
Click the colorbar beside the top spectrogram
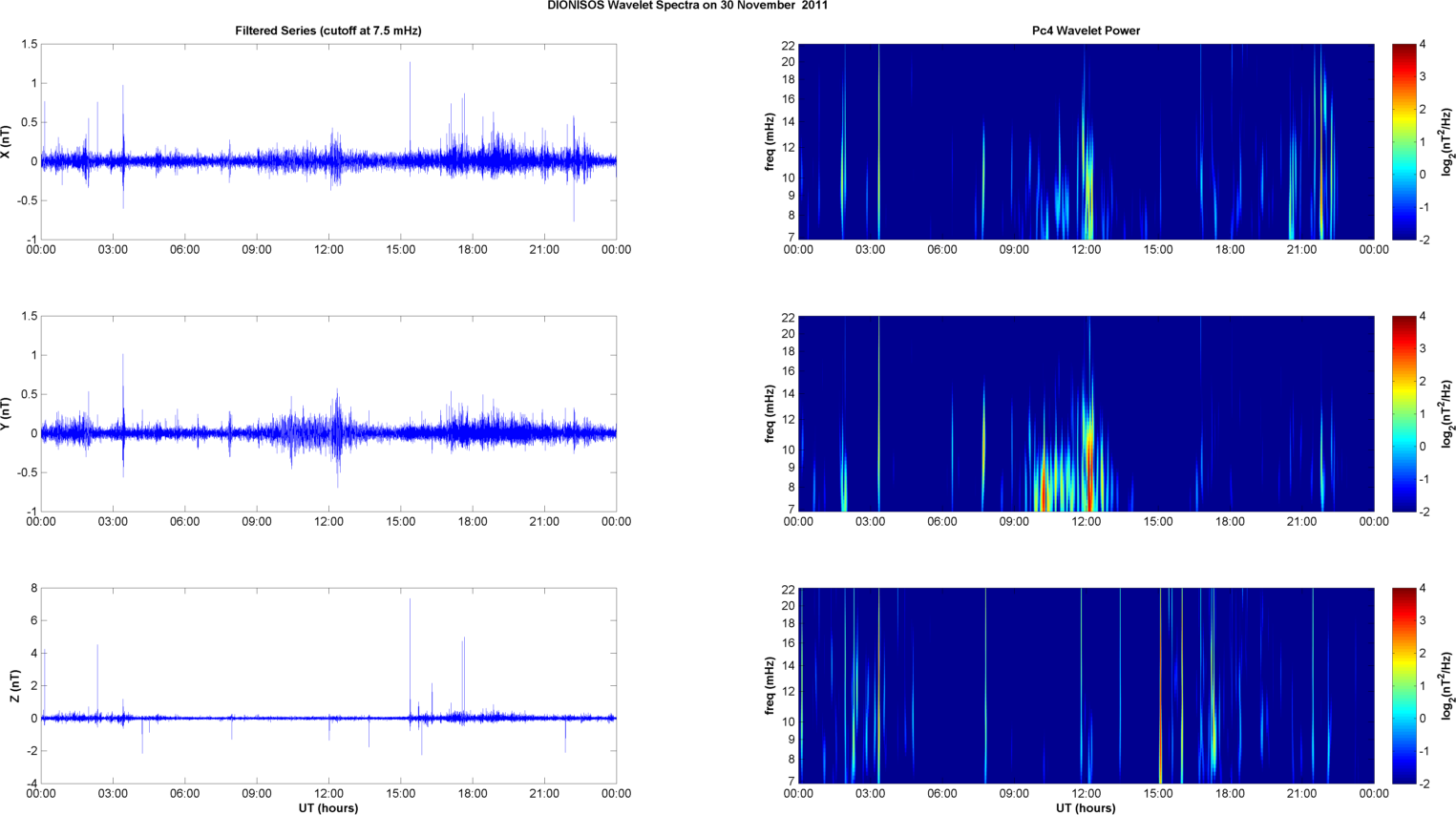click(x=1403, y=141)
